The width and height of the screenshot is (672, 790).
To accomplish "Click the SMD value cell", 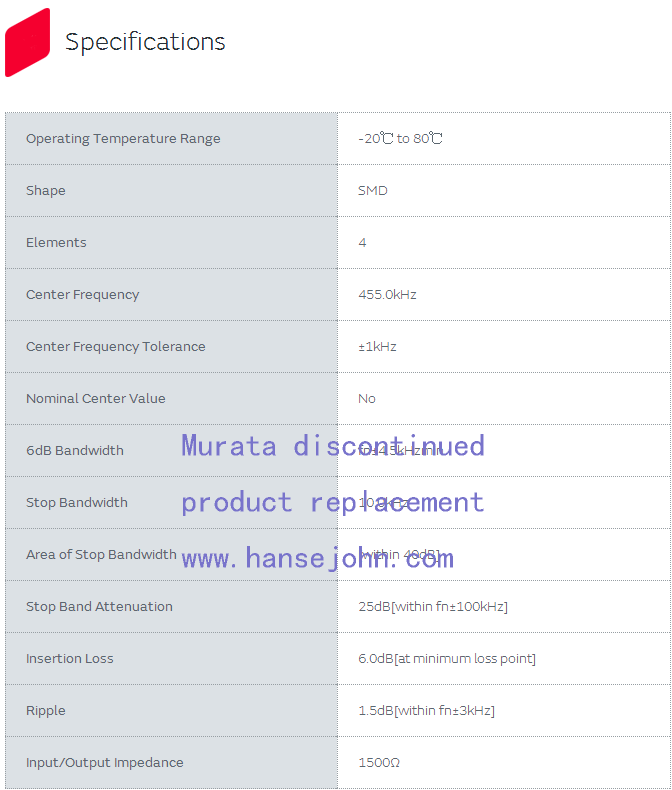I will [x=373, y=191].
